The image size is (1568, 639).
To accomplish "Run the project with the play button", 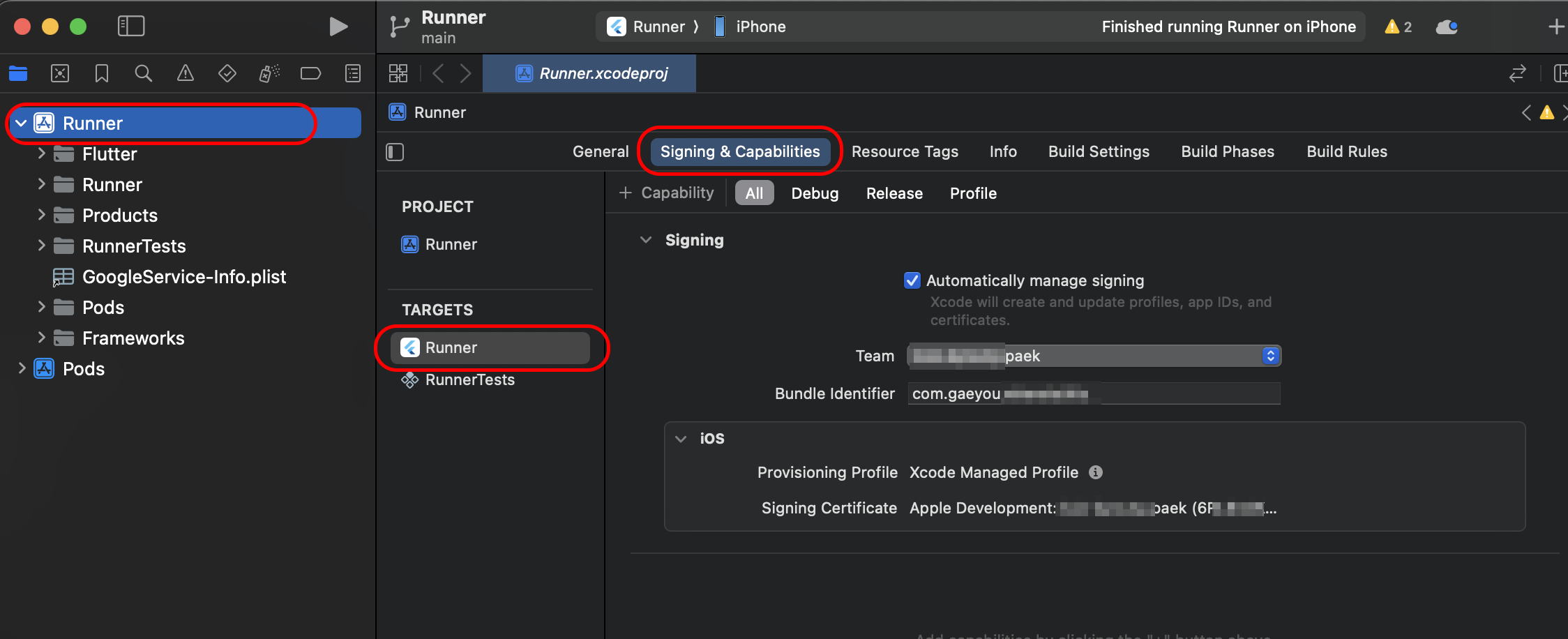I will (x=338, y=27).
